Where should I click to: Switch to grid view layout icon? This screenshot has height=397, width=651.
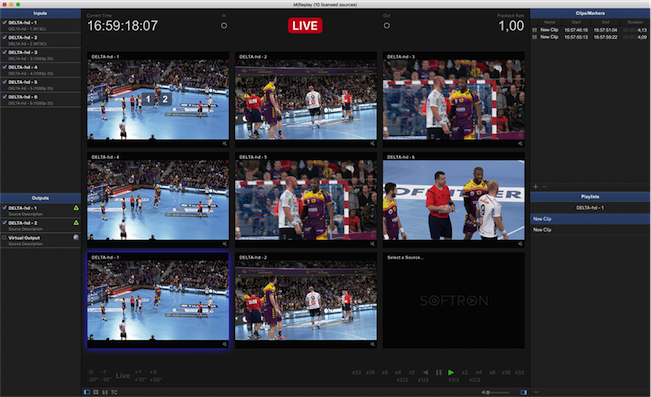(96, 392)
